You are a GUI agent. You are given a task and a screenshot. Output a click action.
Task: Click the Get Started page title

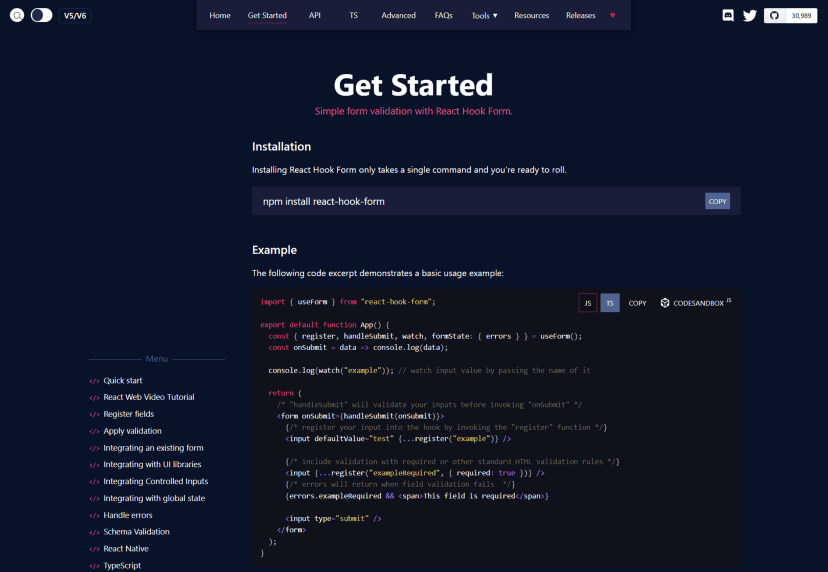[413, 85]
